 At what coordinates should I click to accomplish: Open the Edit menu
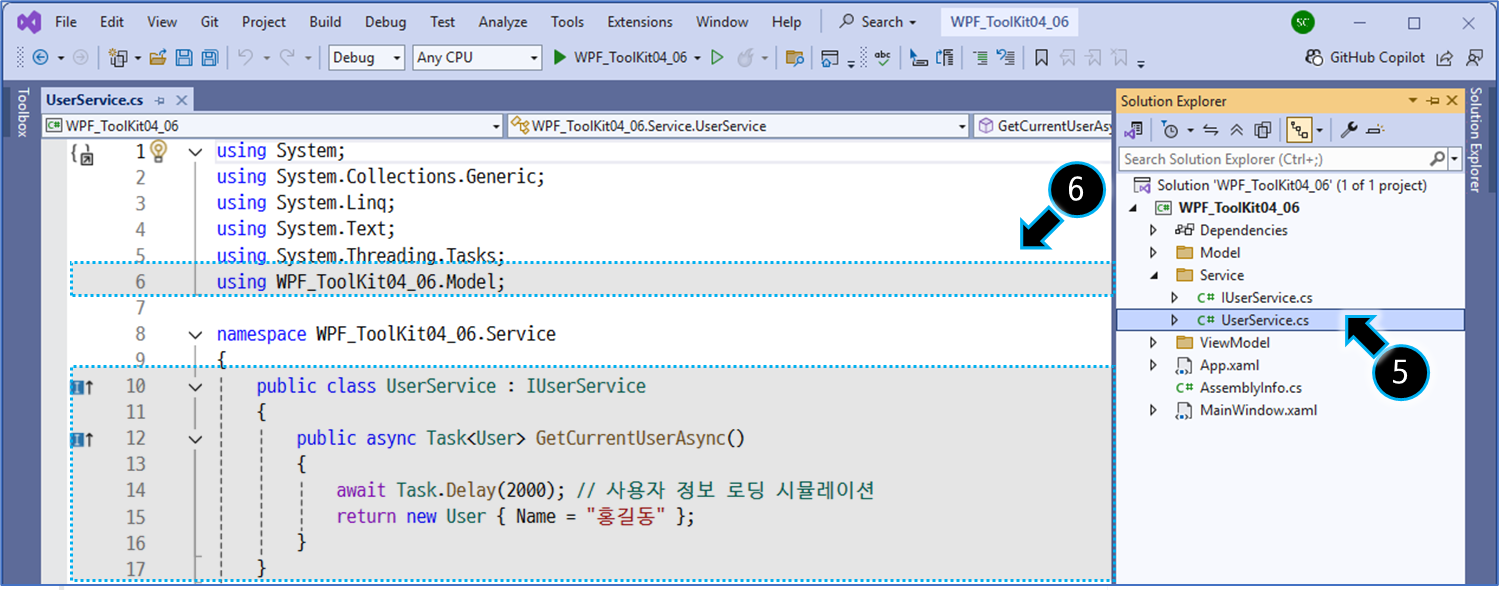click(x=112, y=22)
